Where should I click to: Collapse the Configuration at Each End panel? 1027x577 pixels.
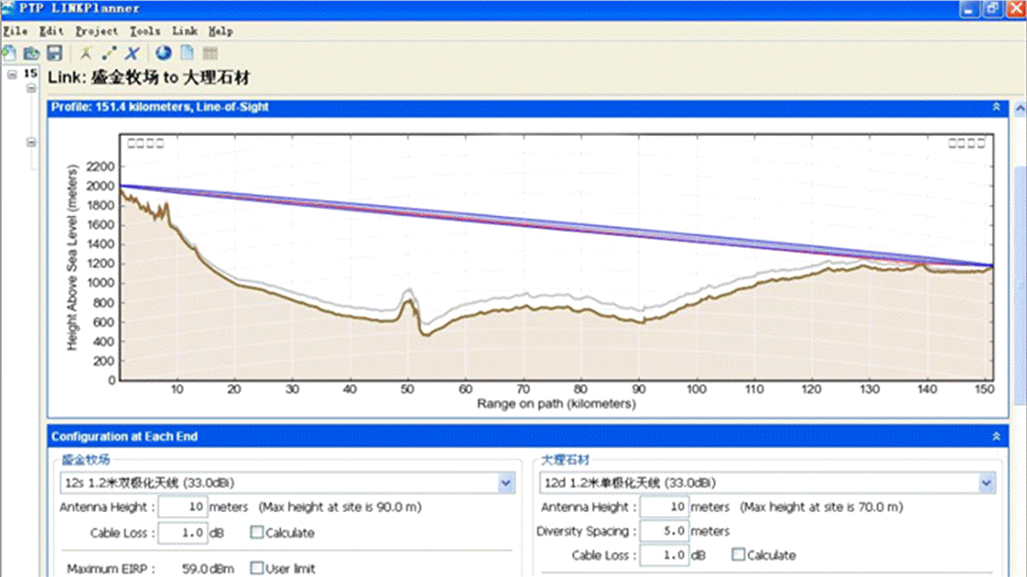tap(996, 436)
